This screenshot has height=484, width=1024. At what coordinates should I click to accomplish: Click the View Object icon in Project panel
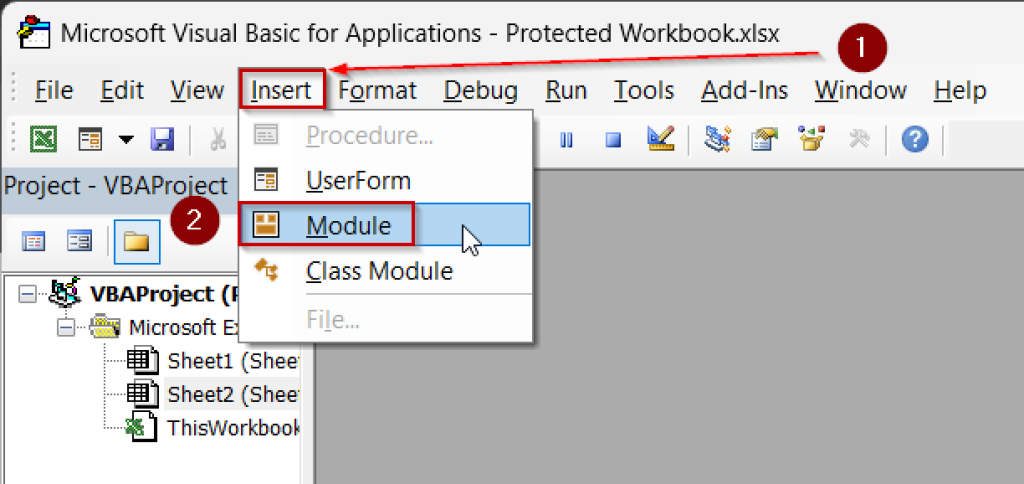click(79, 241)
